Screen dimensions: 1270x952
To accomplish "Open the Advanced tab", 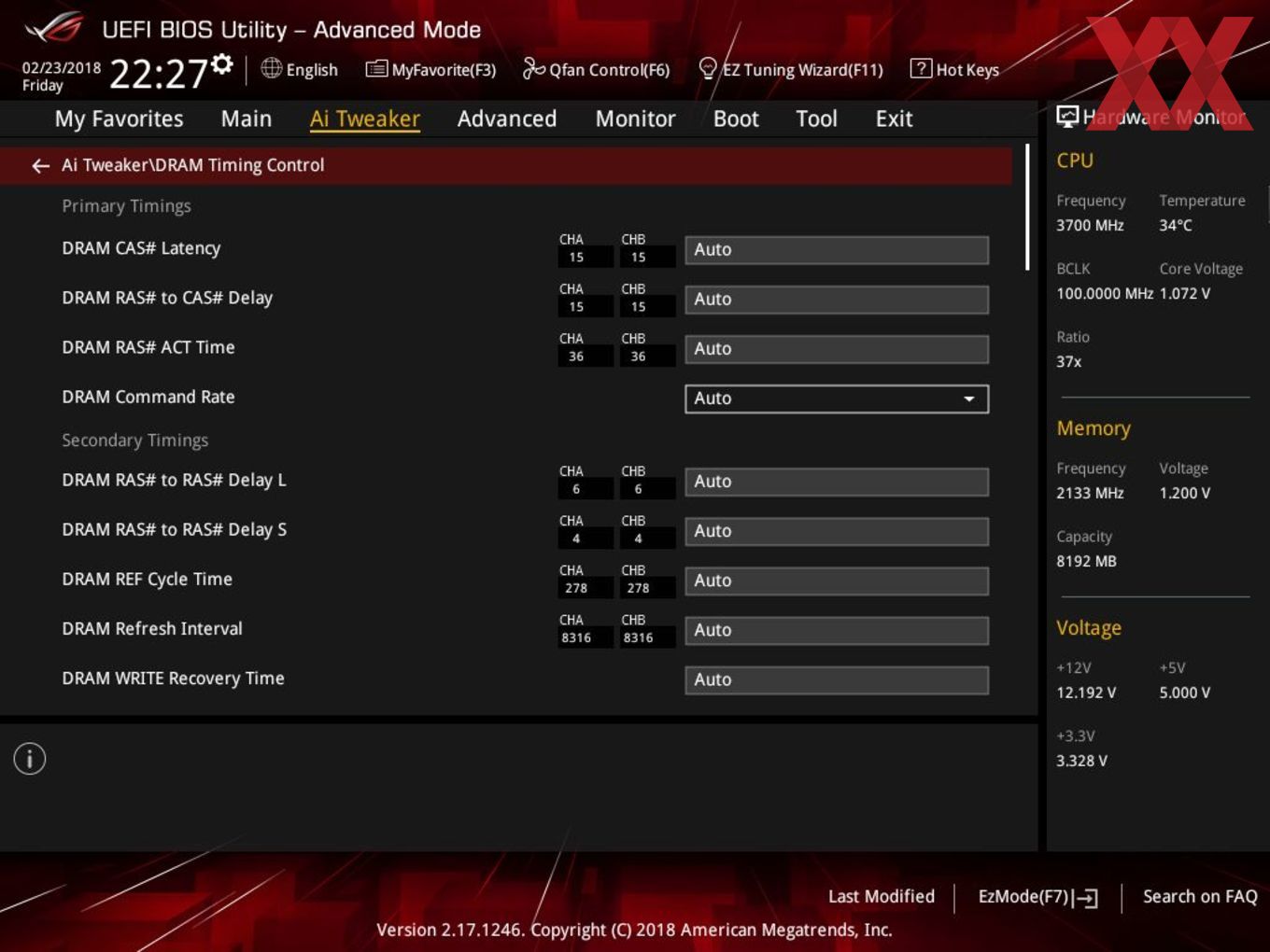I will [507, 119].
